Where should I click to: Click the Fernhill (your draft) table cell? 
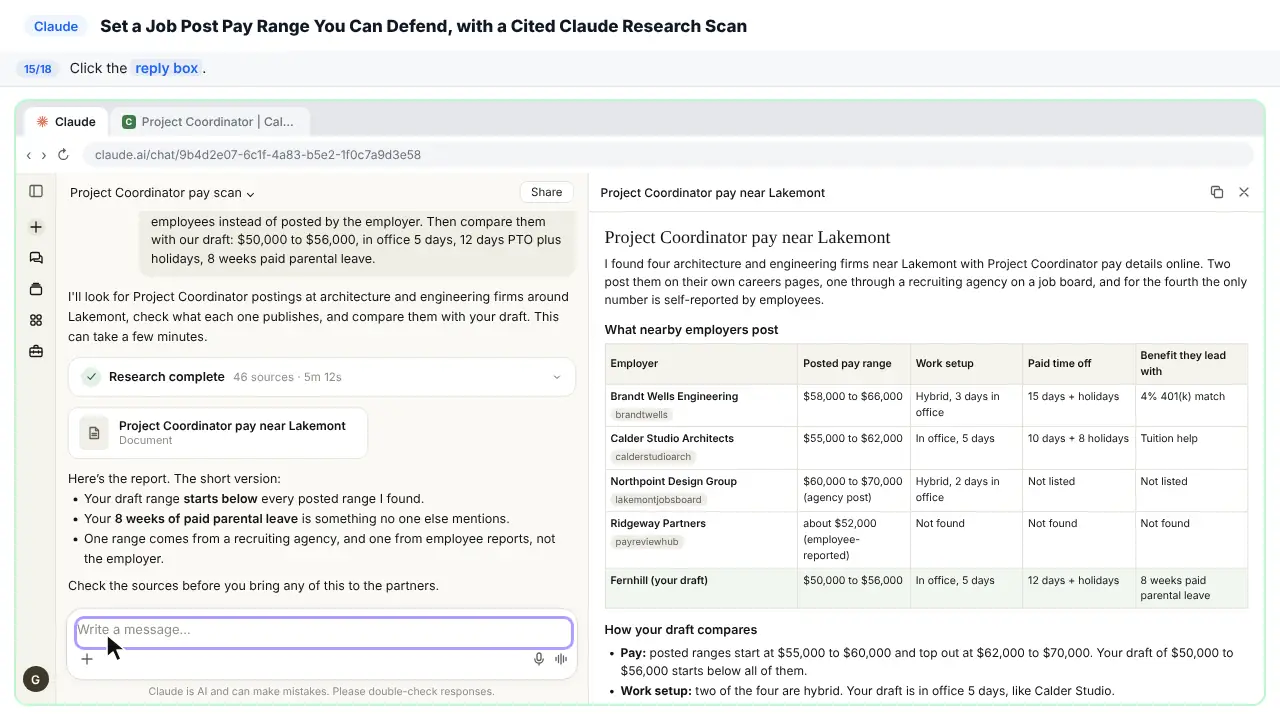tap(701, 588)
